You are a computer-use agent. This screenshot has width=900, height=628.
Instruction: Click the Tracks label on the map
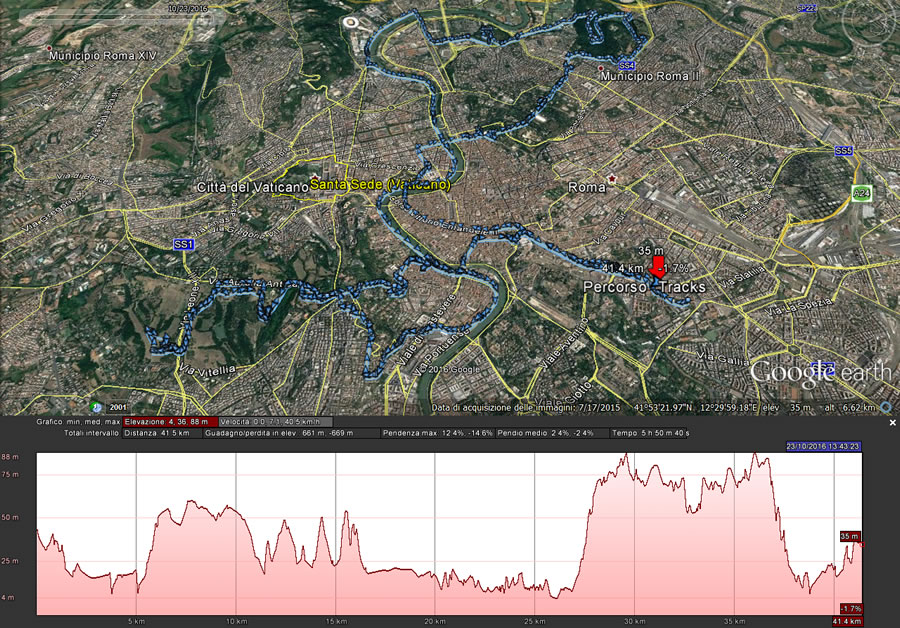[681, 288]
